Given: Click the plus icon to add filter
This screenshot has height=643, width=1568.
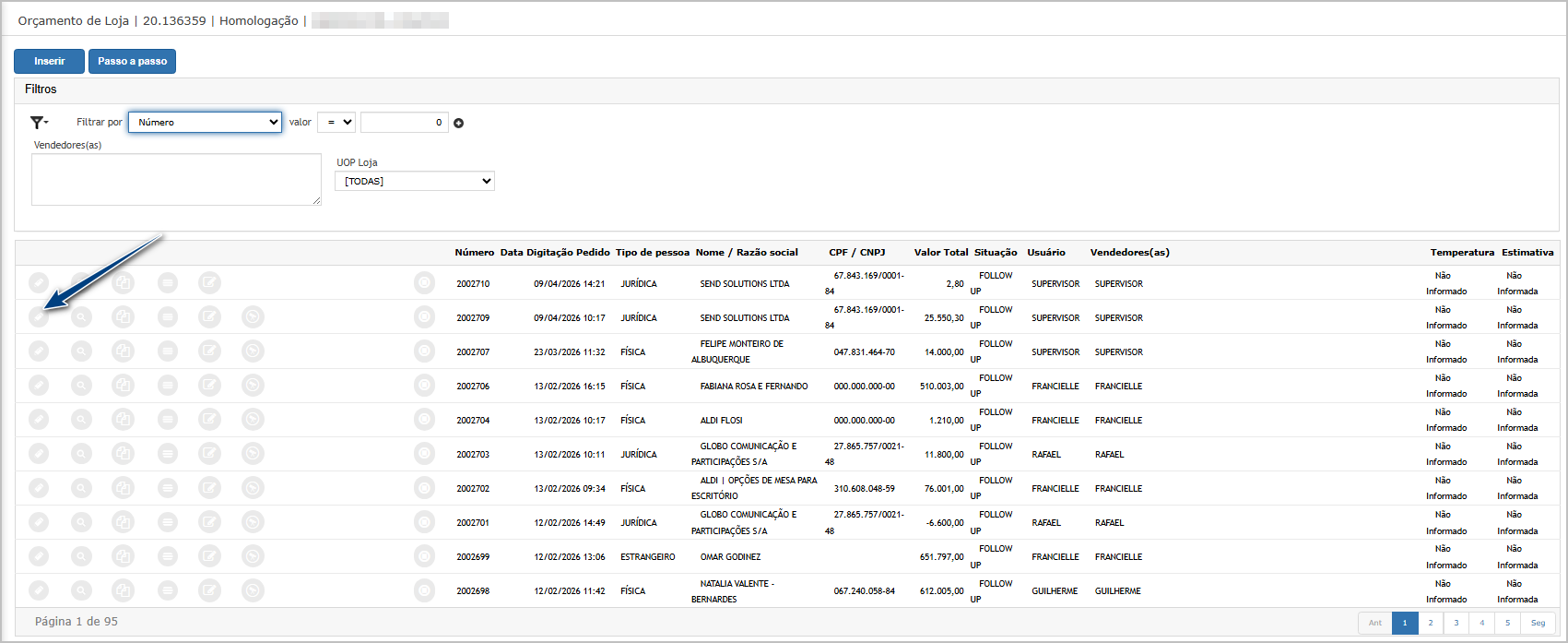Looking at the screenshot, I should 458,123.
